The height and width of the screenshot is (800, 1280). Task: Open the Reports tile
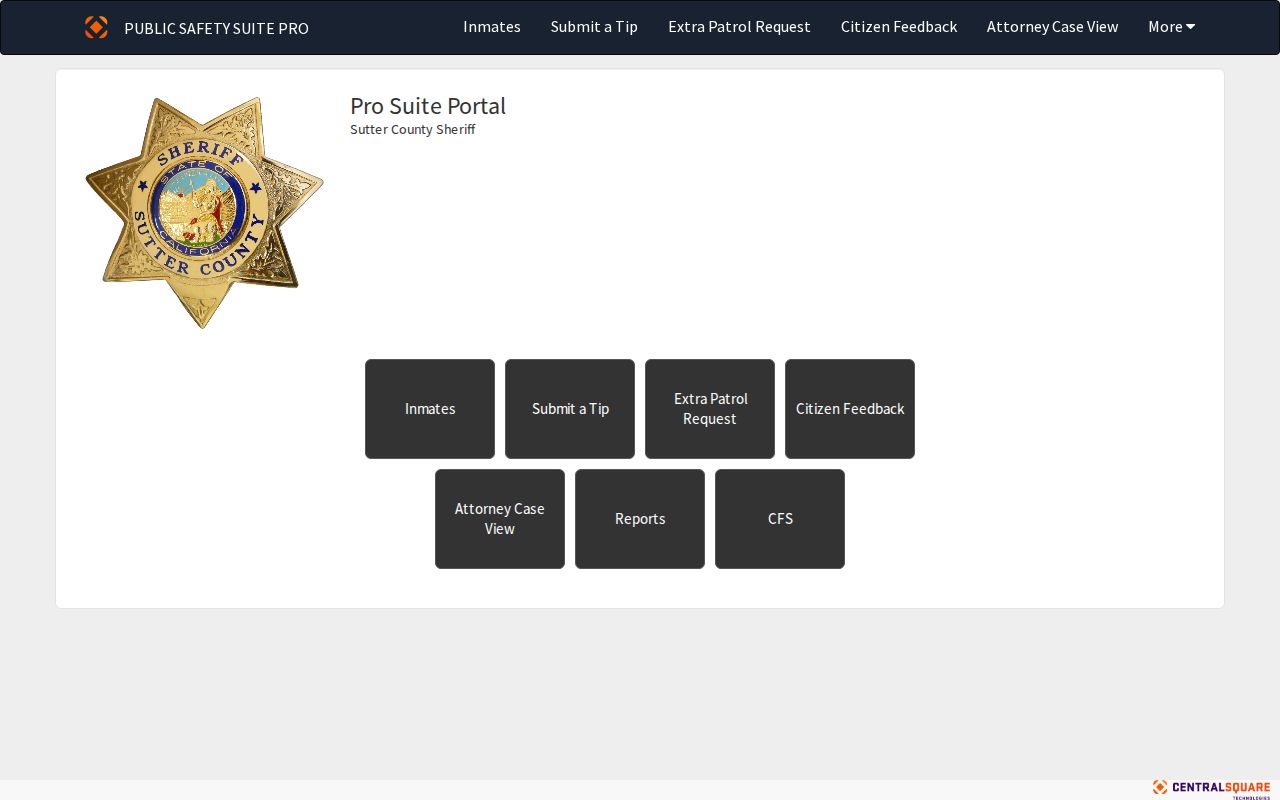pos(640,519)
